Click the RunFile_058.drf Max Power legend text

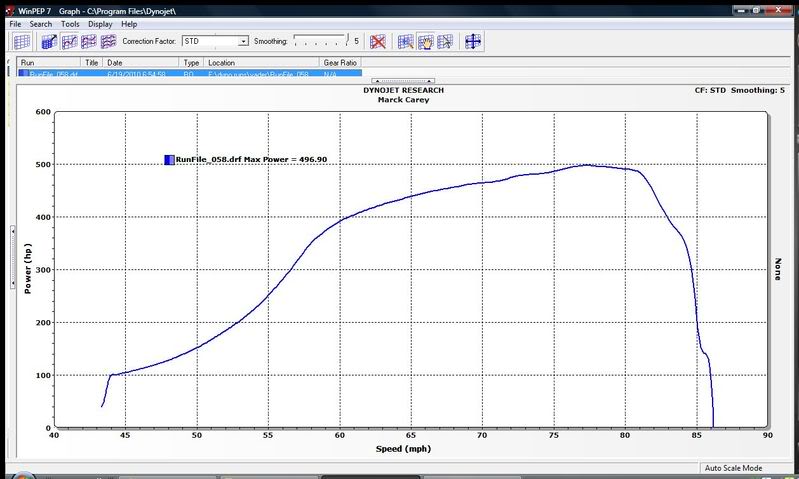tap(251, 159)
